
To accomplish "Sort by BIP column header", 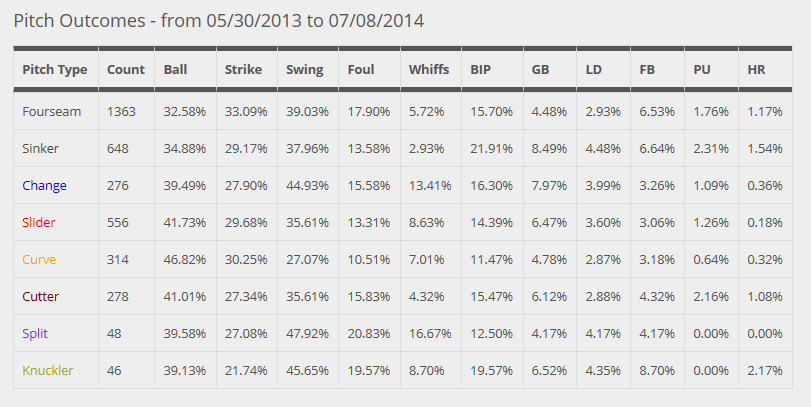I will [x=480, y=70].
